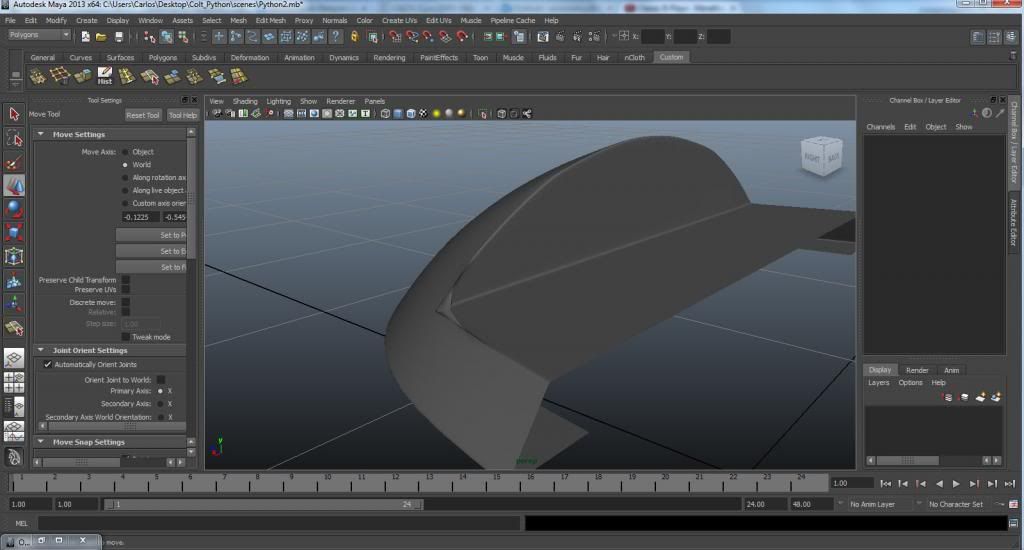Select the Paint Selection tool in toolbox
1024x550 pixels.
(x=14, y=162)
